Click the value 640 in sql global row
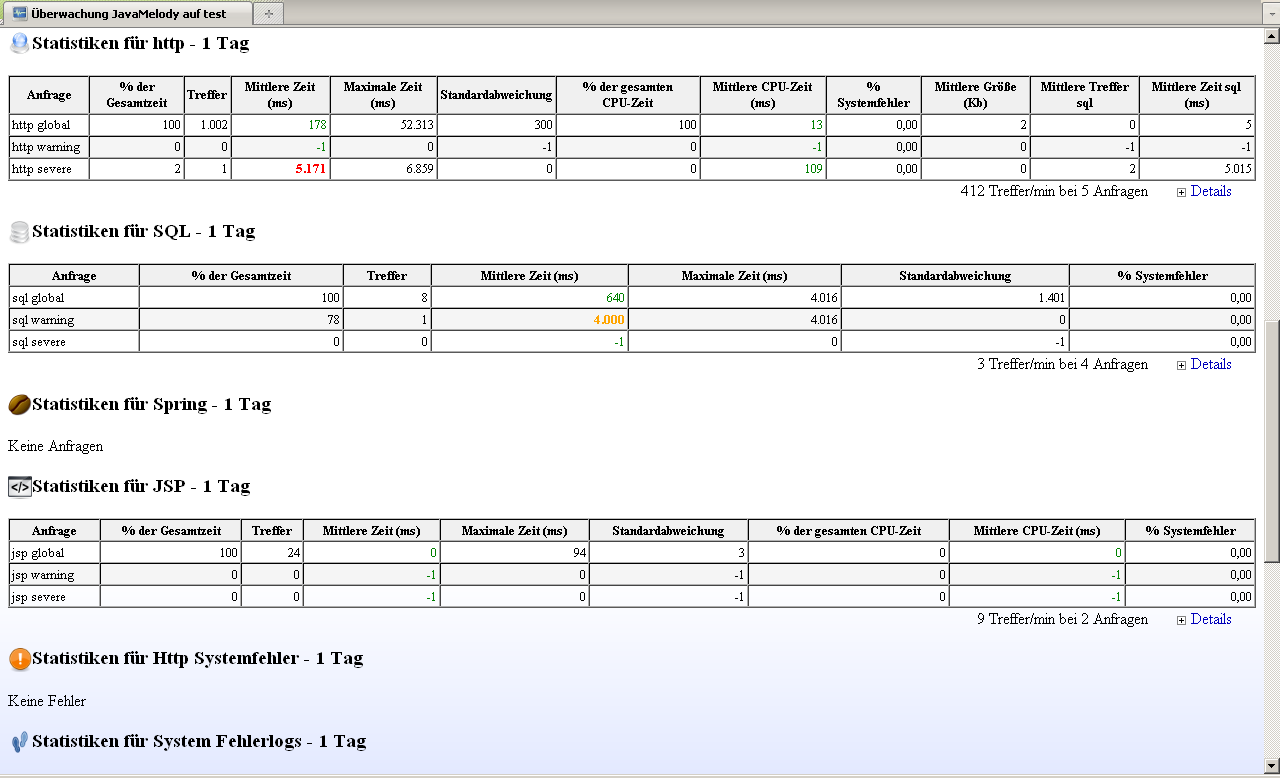The height and width of the screenshot is (778, 1280). click(615, 298)
